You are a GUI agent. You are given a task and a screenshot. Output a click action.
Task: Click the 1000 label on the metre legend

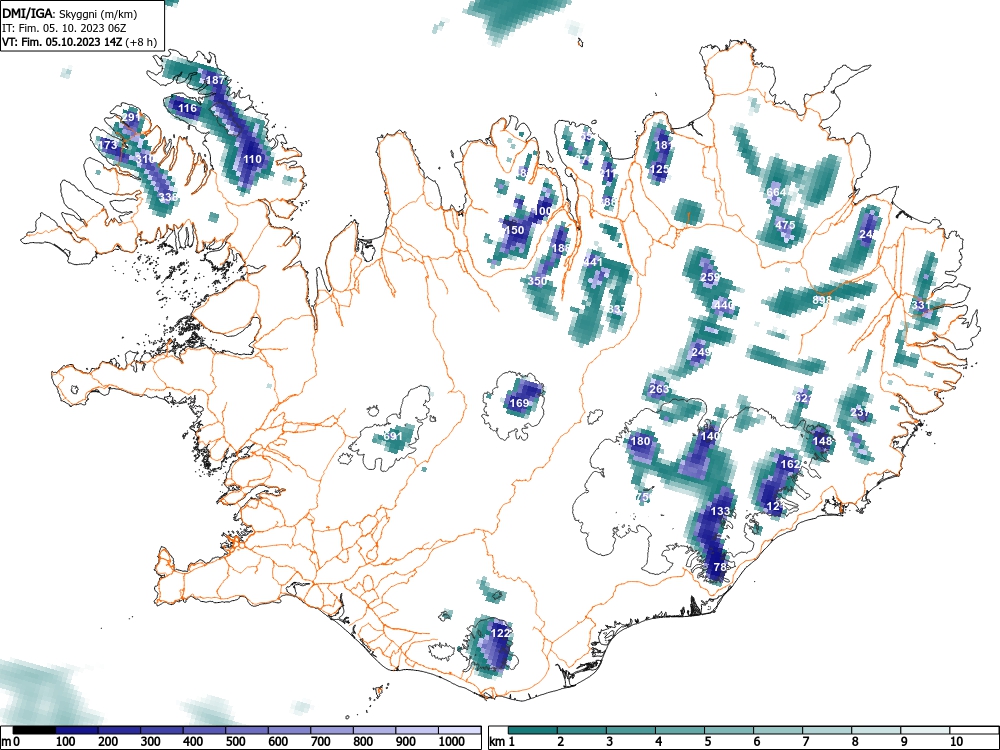click(x=452, y=742)
